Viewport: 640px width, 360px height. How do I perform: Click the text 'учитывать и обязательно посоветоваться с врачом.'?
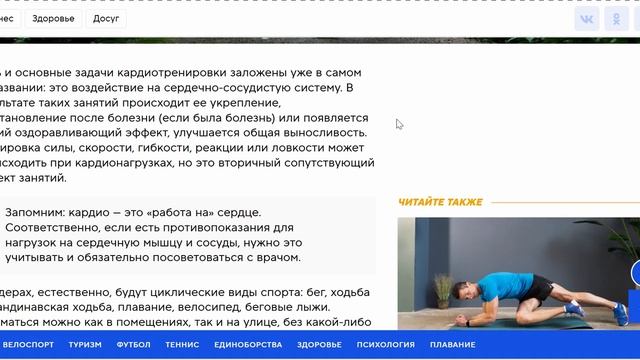[153, 258]
